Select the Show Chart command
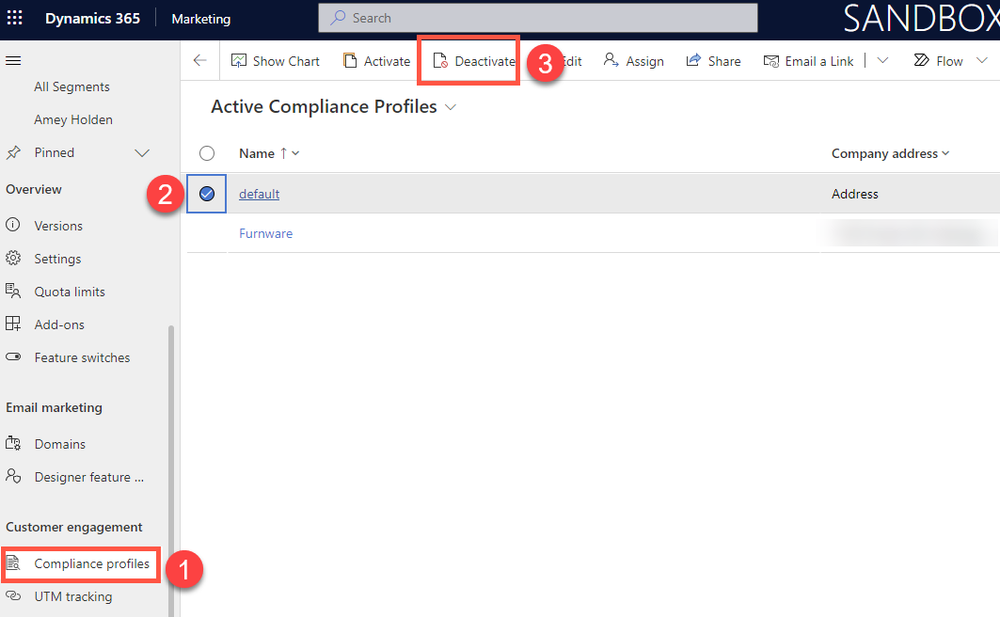The height and width of the screenshot is (617, 1000). point(275,60)
